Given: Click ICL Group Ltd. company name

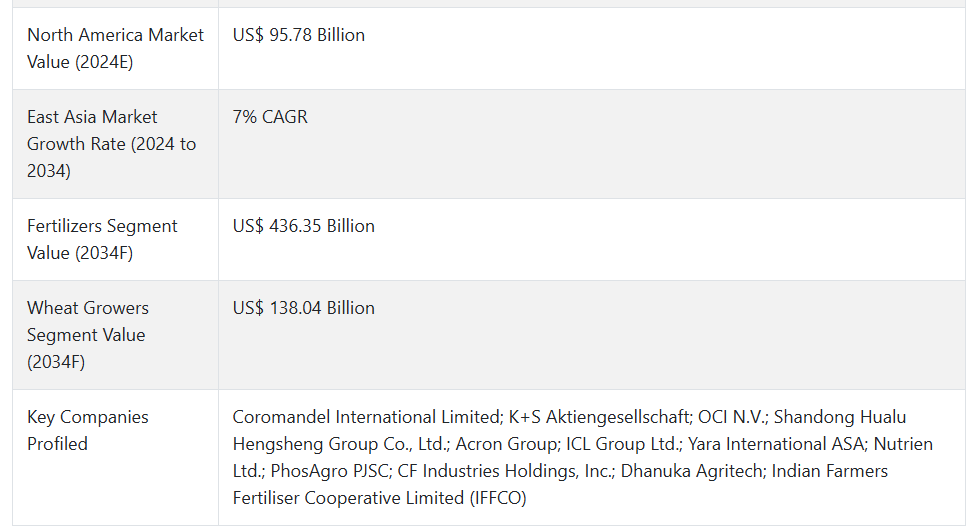Looking at the screenshot, I should [623, 444].
